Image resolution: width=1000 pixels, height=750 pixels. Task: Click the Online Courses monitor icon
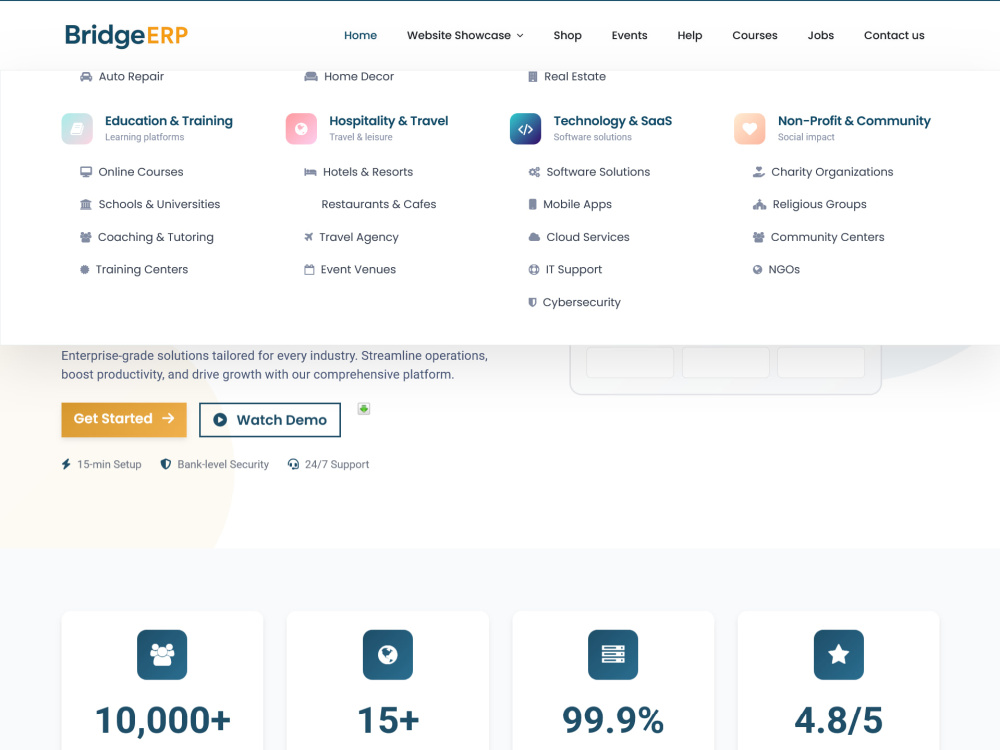(85, 172)
